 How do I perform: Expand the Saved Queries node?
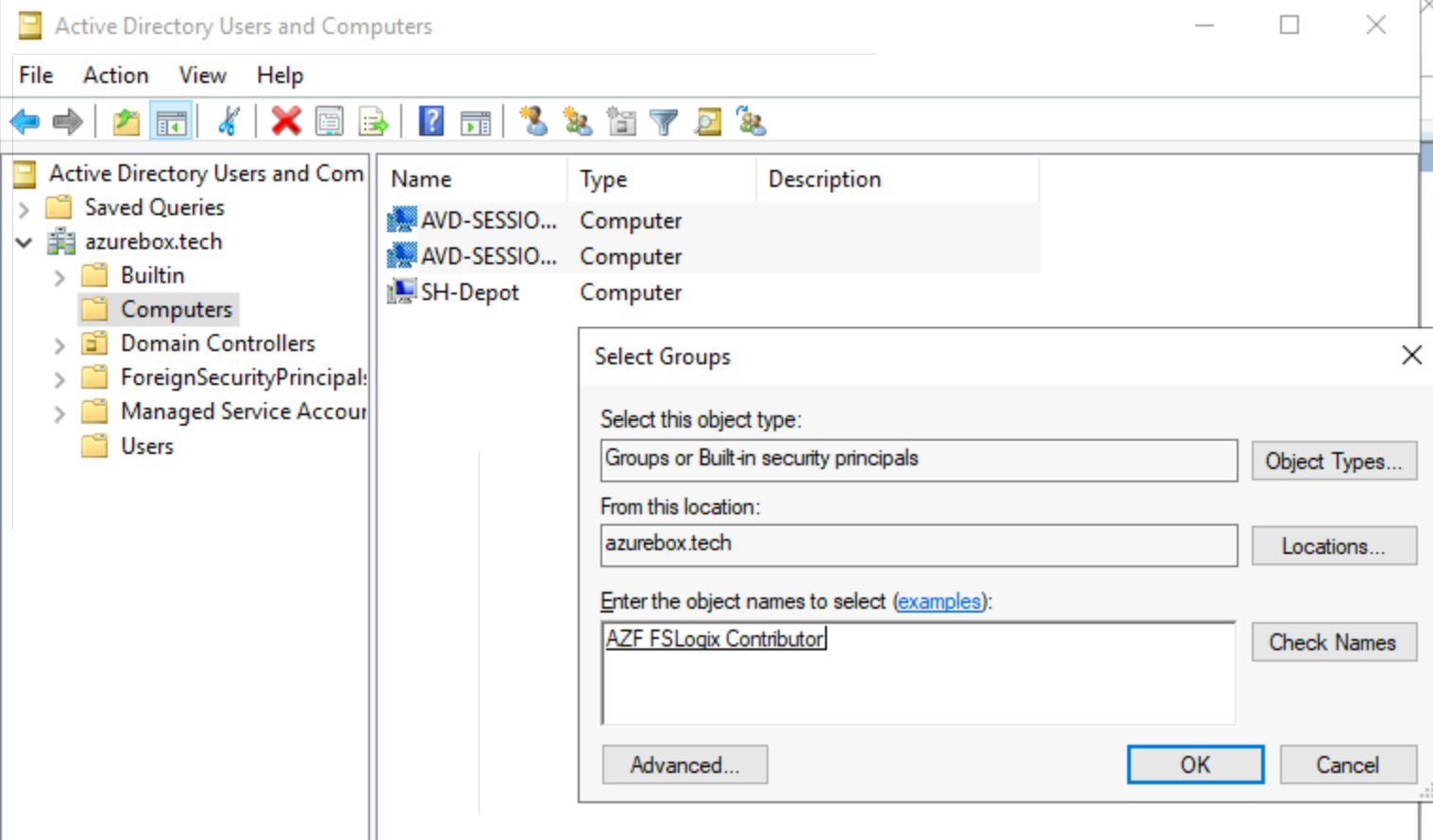25,208
